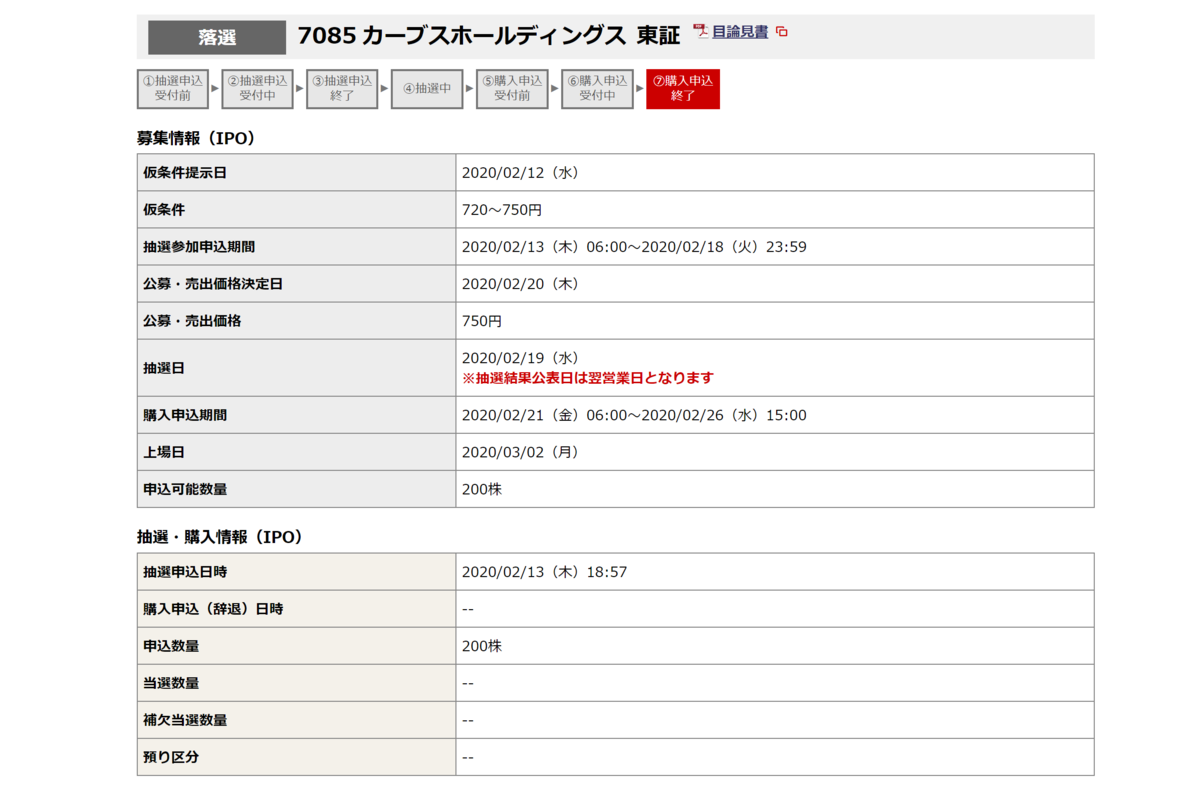
Task: Click the 預り区分 row label
Action: coord(171,757)
